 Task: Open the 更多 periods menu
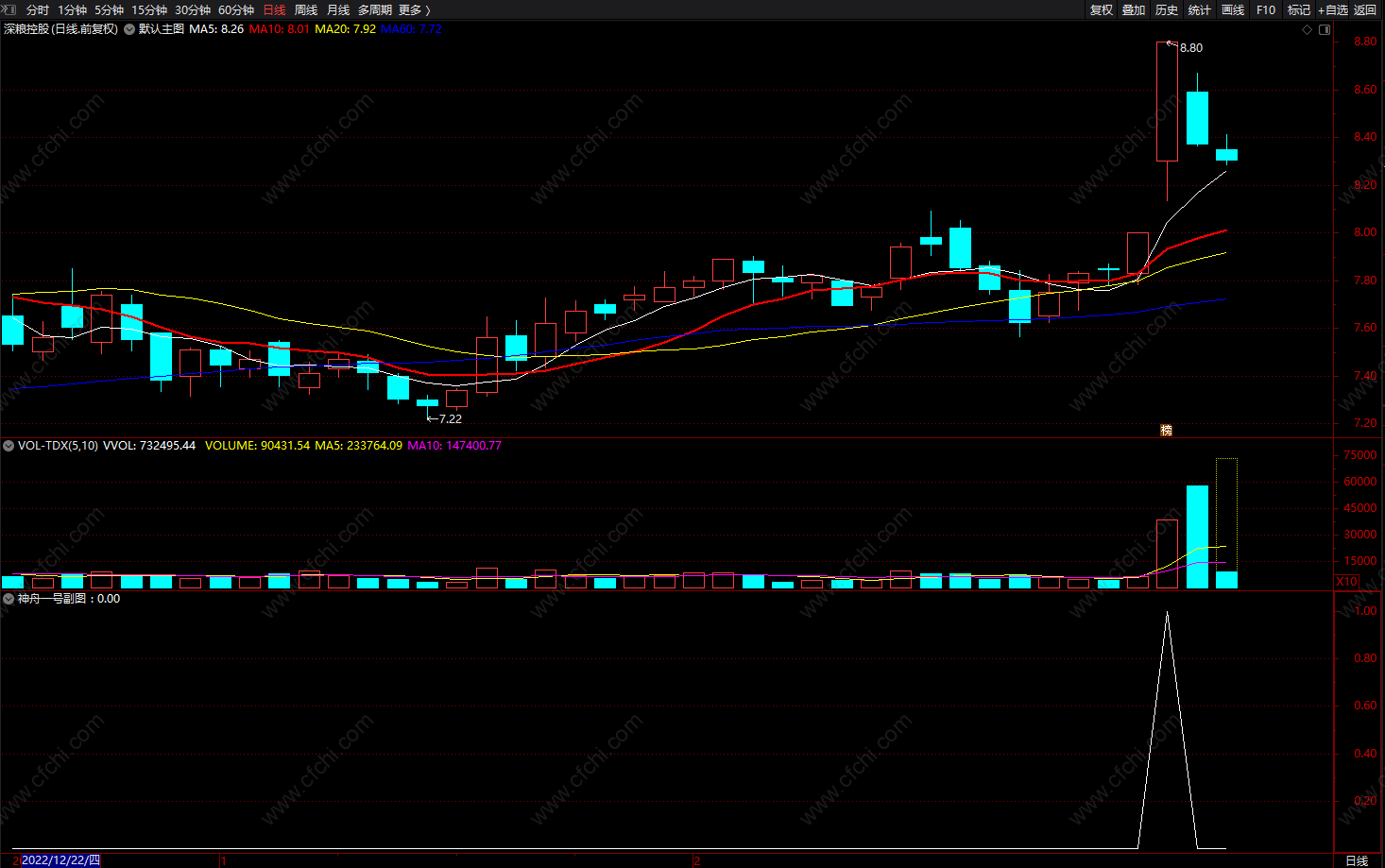414,9
